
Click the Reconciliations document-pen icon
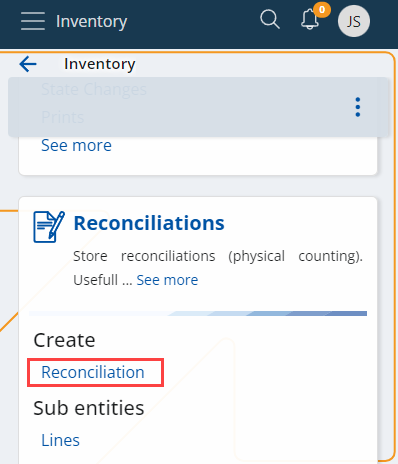[x=49, y=227]
